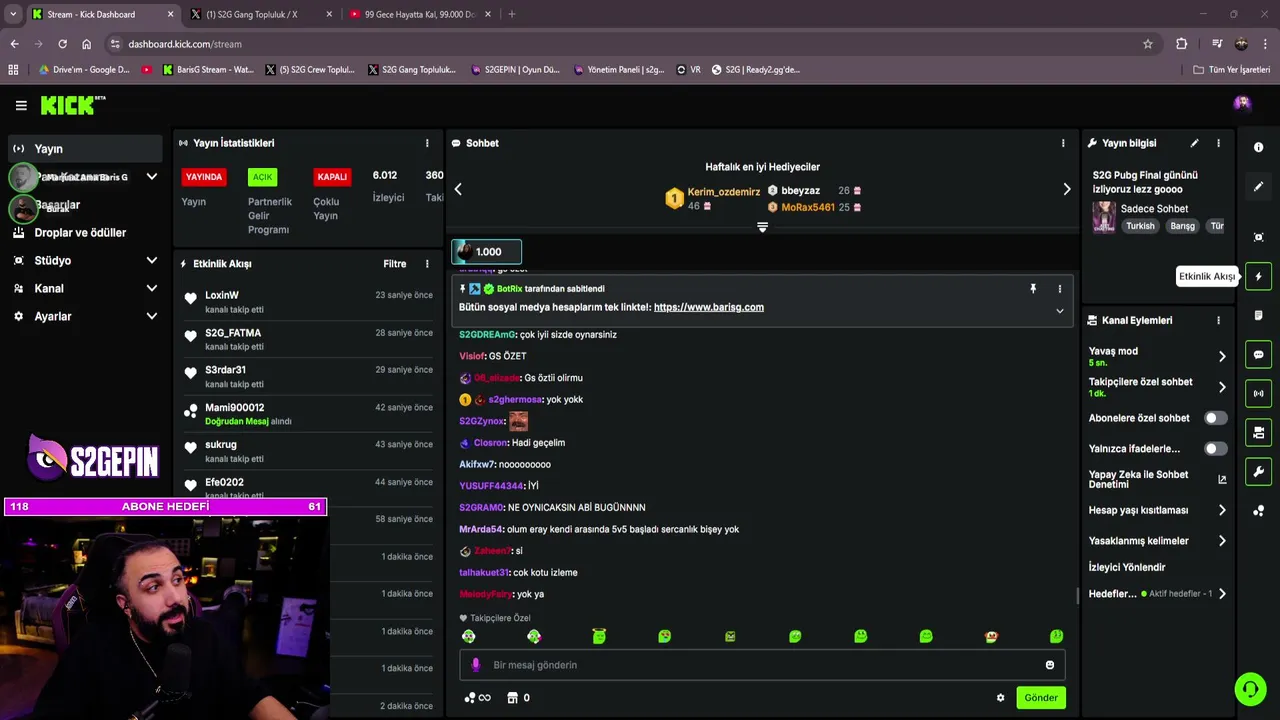Open a new browser tab
Screen dimensions: 1280x720
pos(512,14)
